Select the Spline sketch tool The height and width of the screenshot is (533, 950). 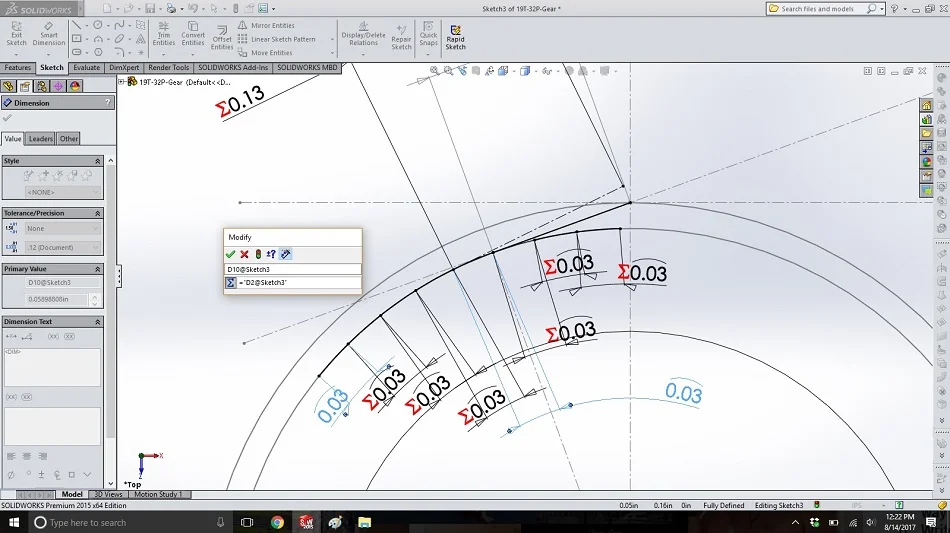119,25
